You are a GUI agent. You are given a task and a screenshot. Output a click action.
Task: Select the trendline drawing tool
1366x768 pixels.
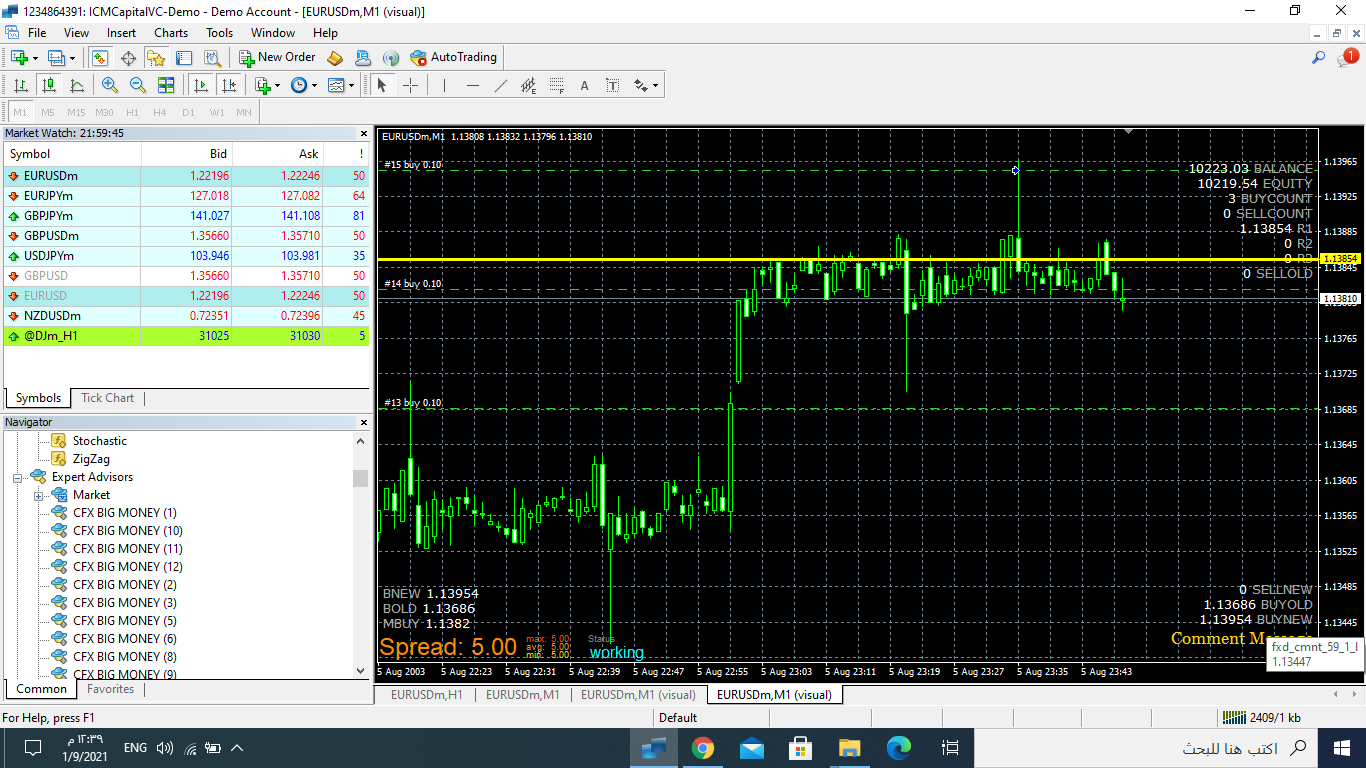pos(501,85)
